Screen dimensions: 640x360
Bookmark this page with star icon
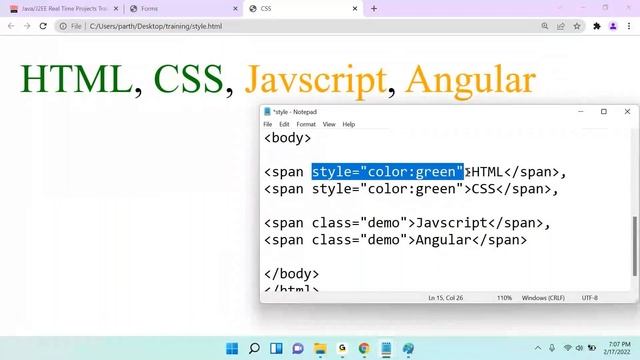point(577,26)
